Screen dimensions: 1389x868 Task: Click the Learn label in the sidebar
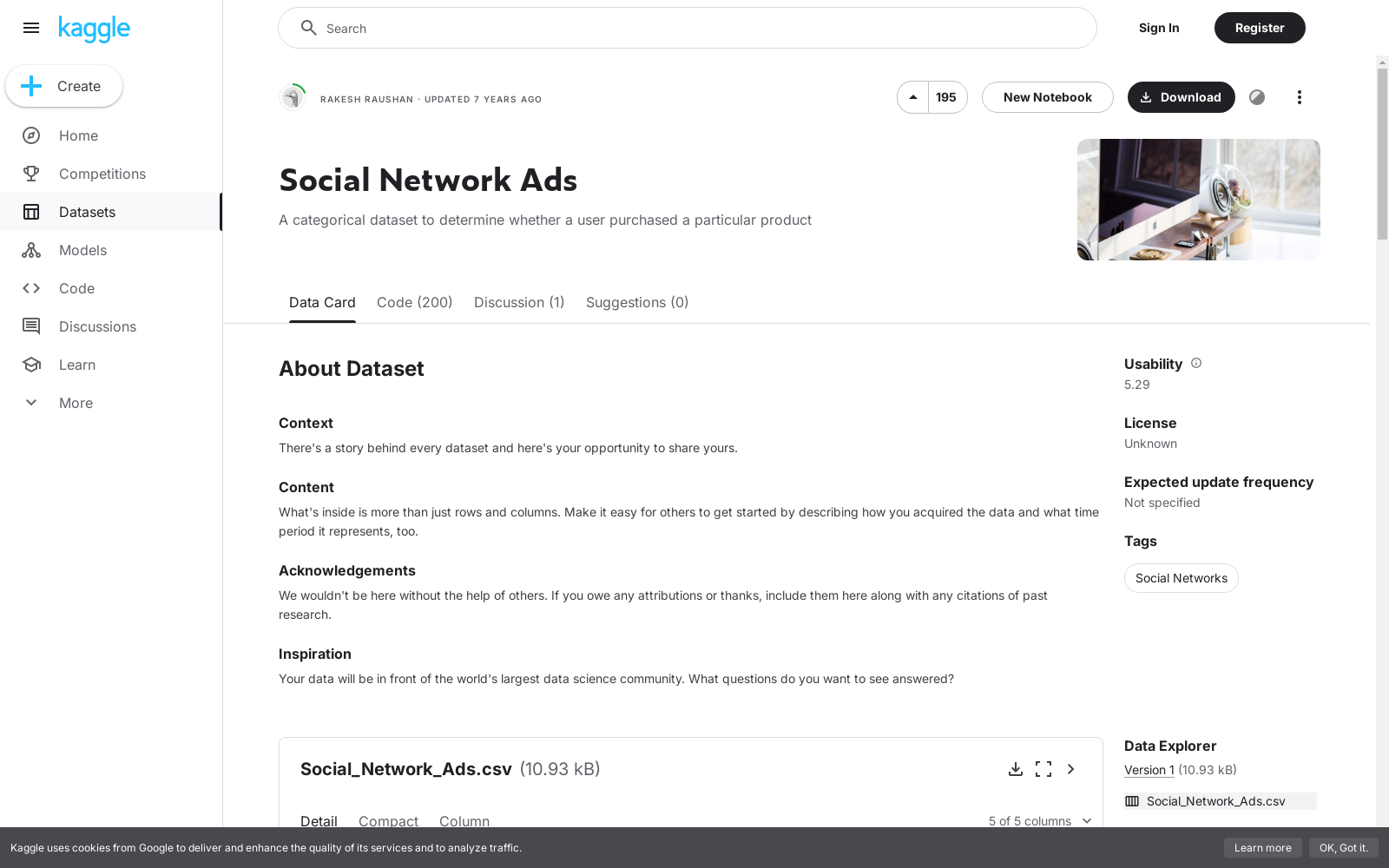click(77, 365)
